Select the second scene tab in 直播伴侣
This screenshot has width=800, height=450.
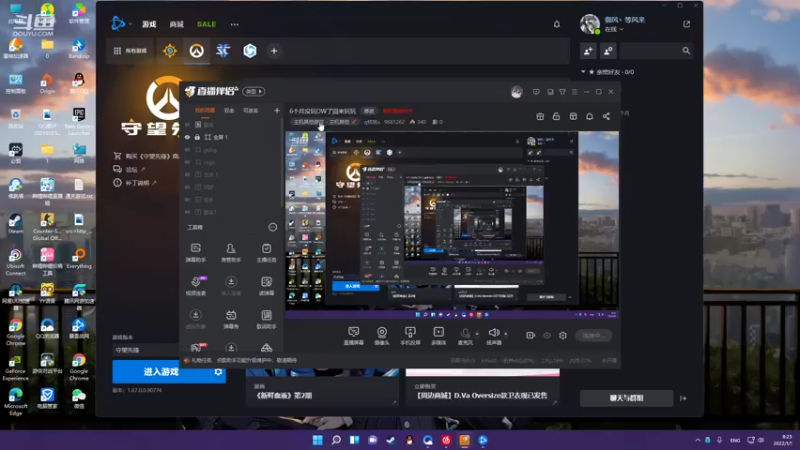[229, 110]
